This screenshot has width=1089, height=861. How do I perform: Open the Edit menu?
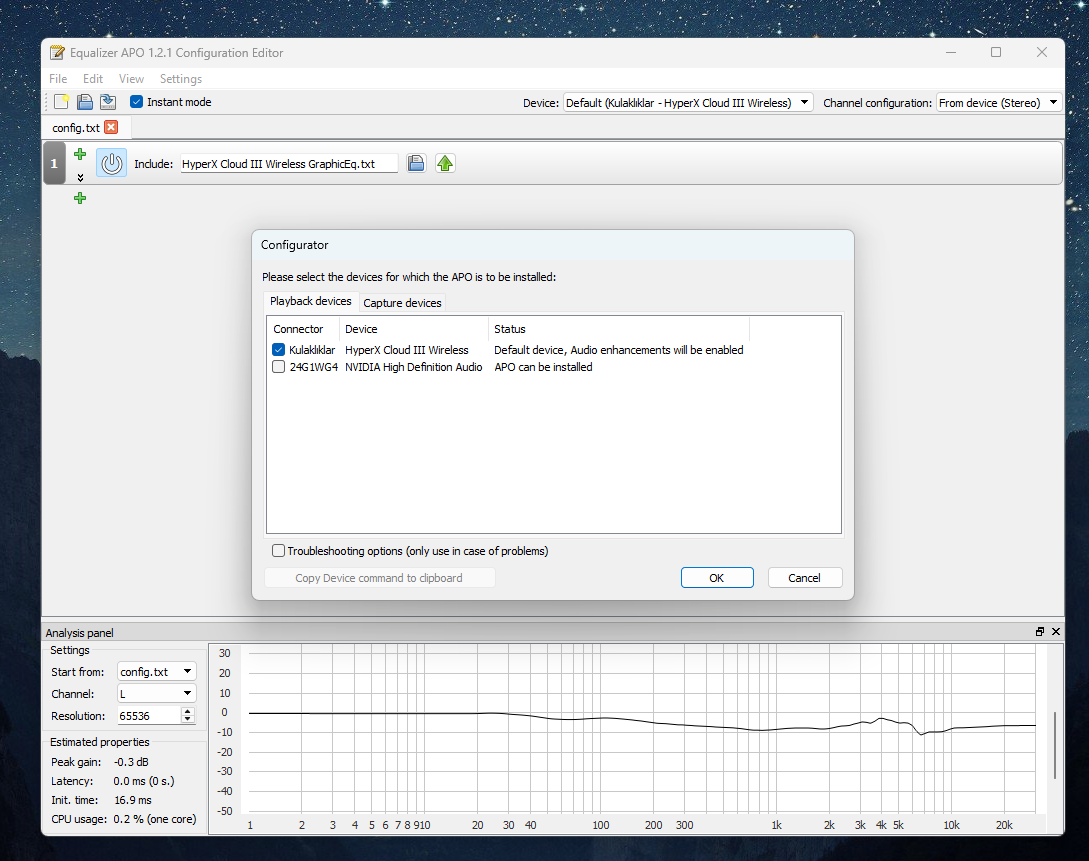[92, 78]
